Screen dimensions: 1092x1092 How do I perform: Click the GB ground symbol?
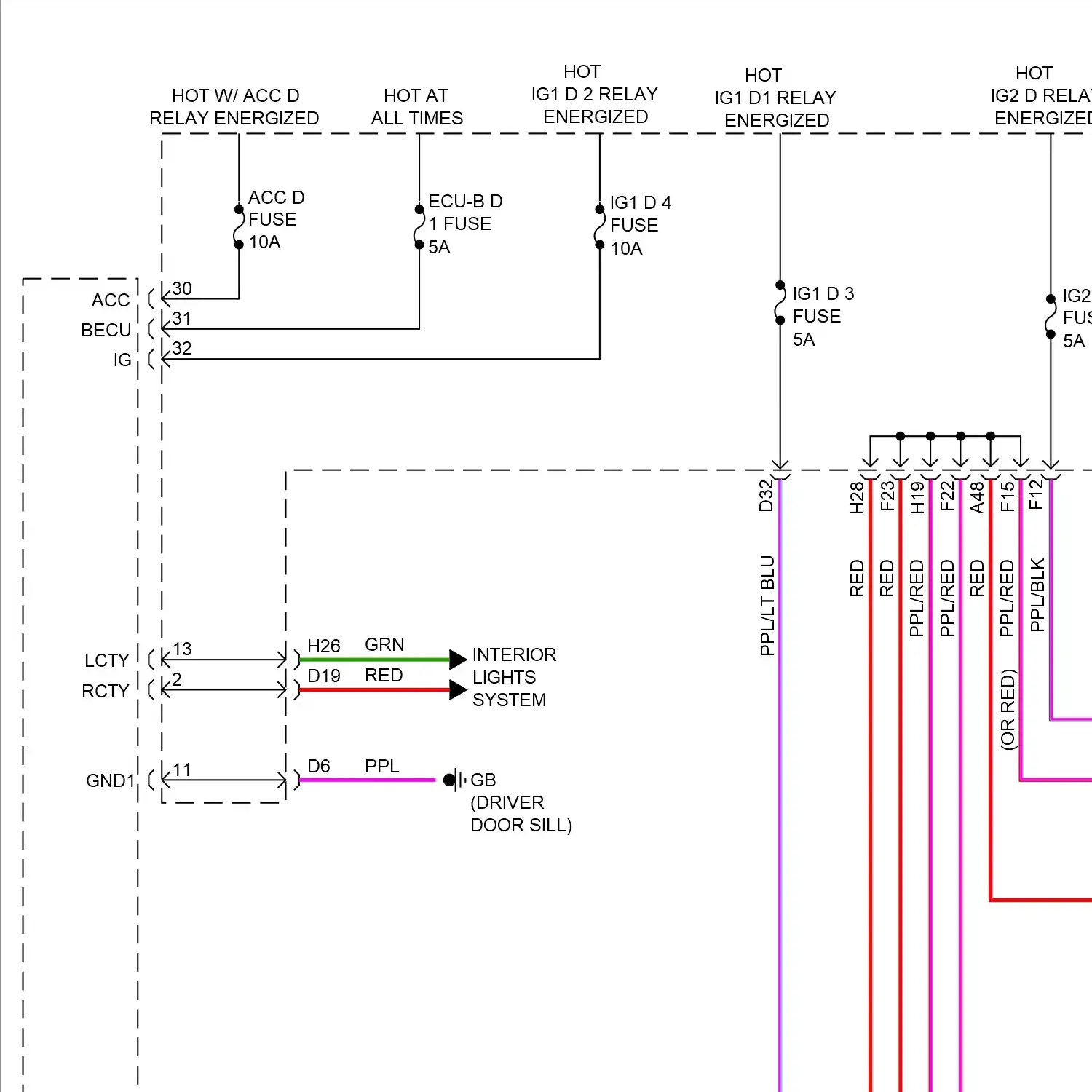tap(456, 780)
